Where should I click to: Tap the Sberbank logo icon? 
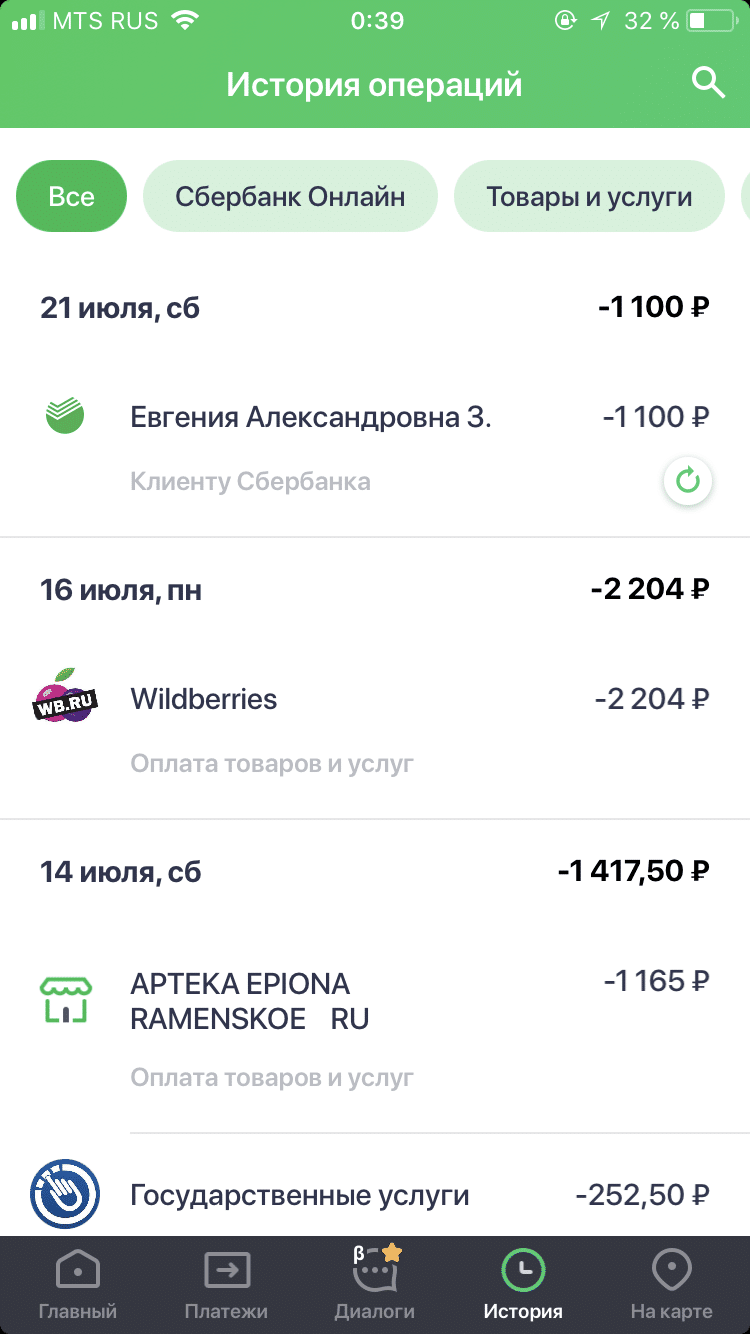coord(65,415)
